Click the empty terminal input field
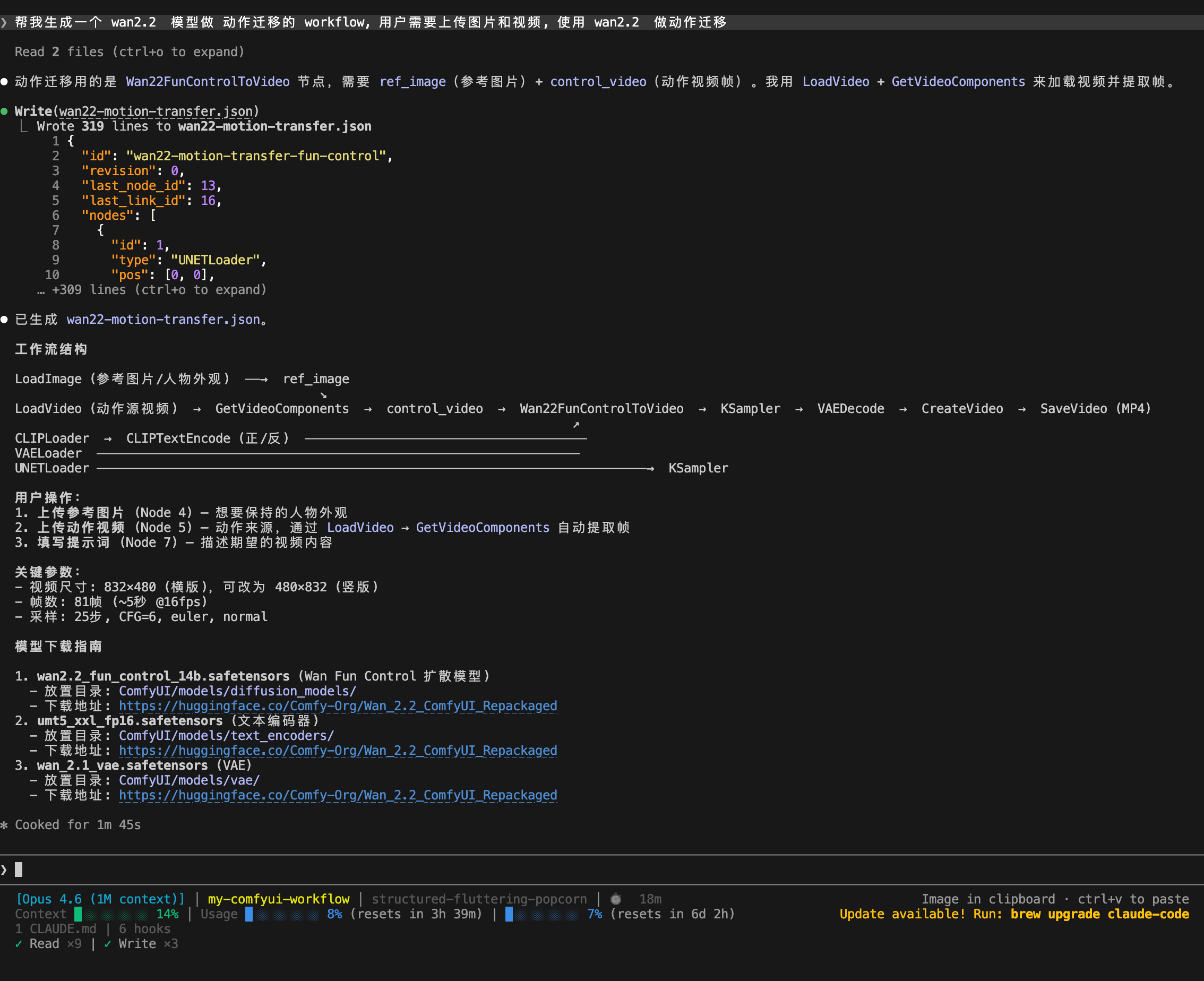1204x981 pixels. coord(20,869)
